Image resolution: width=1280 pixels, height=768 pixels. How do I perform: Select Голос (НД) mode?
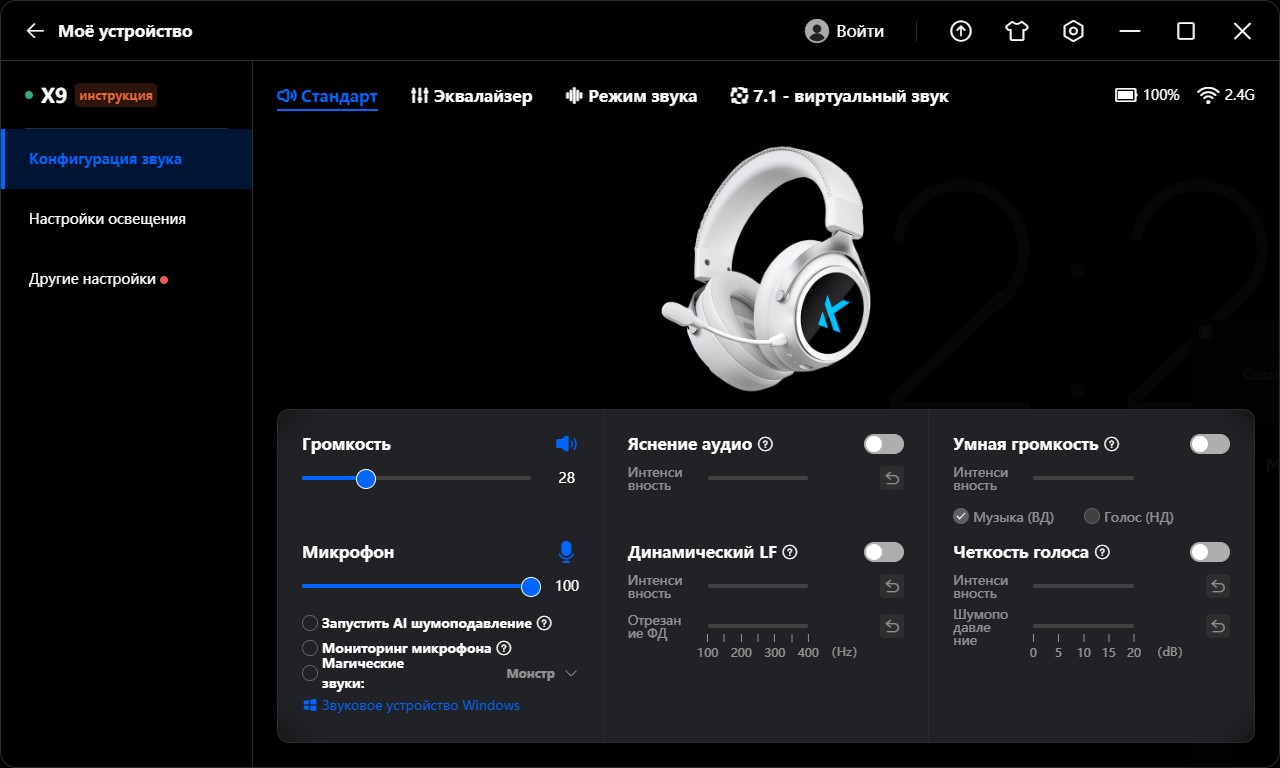click(1092, 516)
